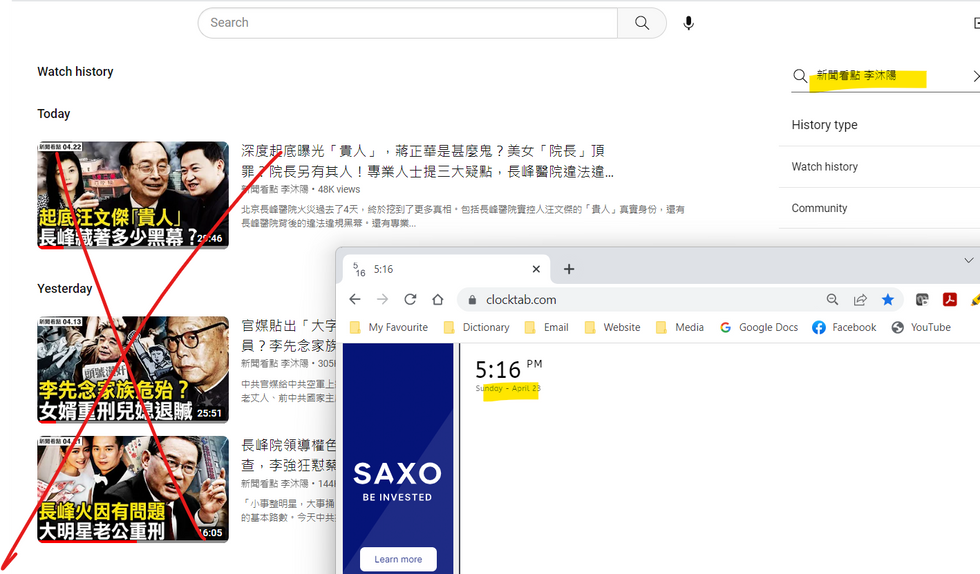Click the browser Back arrow
980x574 pixels.
355,300
